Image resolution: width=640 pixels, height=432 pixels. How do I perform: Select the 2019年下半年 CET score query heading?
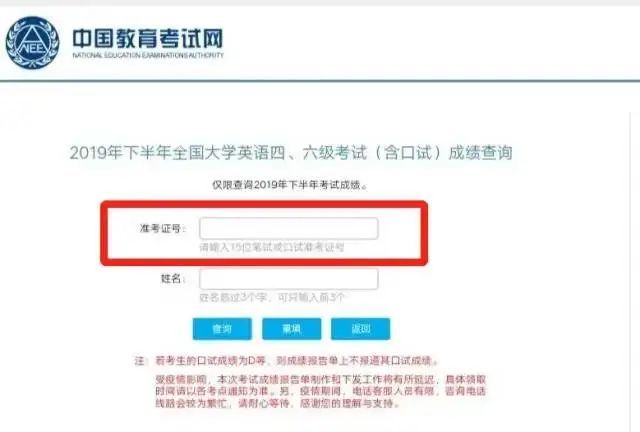291,153
